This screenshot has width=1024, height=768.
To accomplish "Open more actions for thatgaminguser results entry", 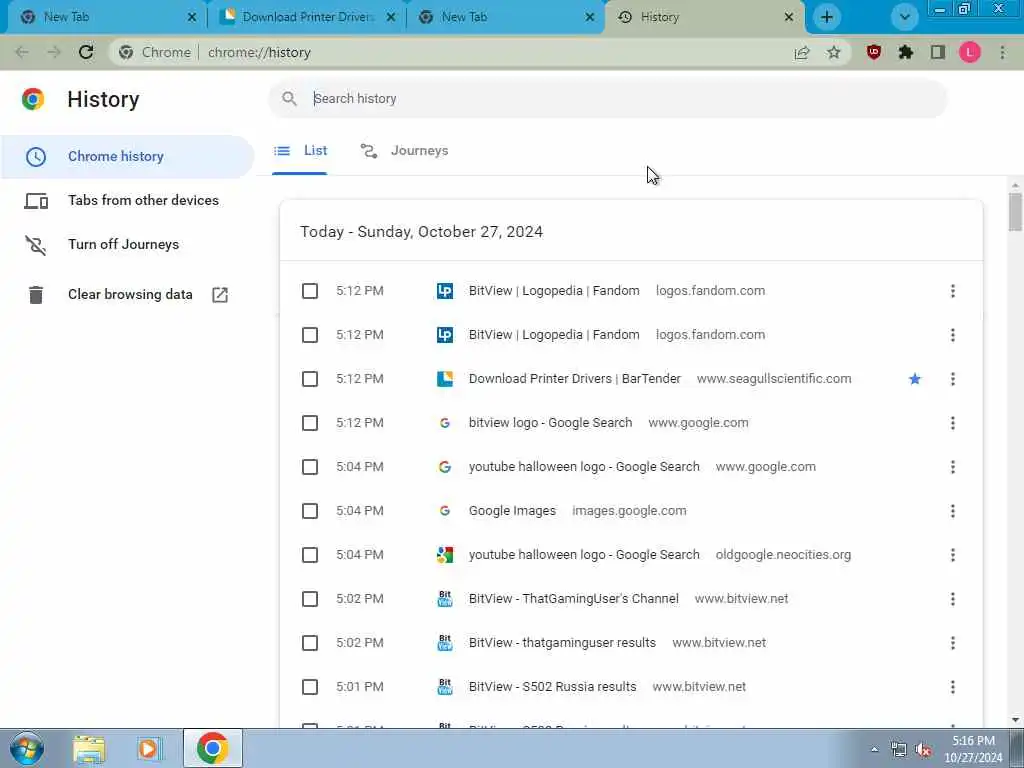I will (953, 643).
